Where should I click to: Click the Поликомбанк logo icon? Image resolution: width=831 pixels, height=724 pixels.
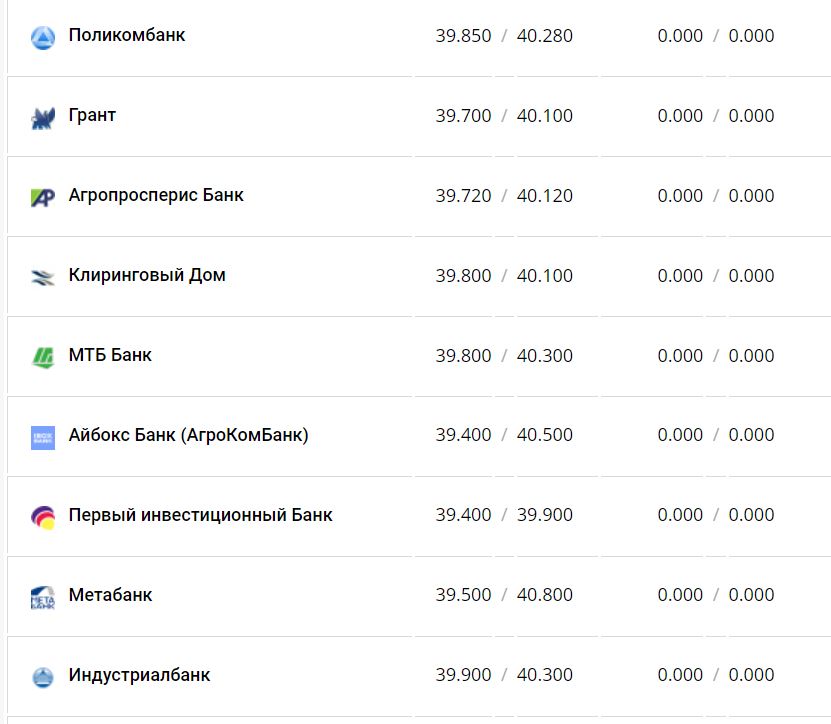(43, 38)
